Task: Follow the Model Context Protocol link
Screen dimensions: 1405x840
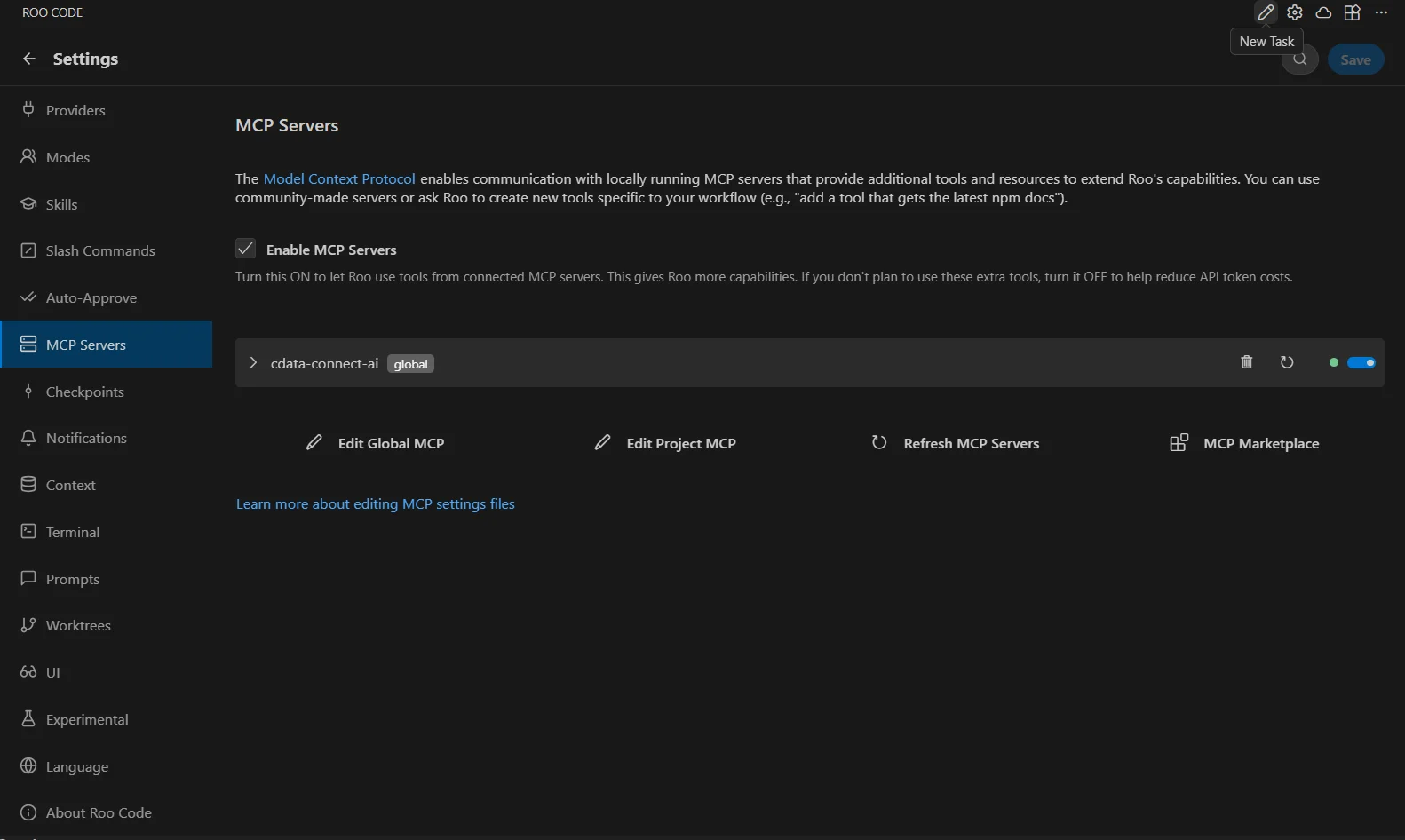Action: [339, 178]
